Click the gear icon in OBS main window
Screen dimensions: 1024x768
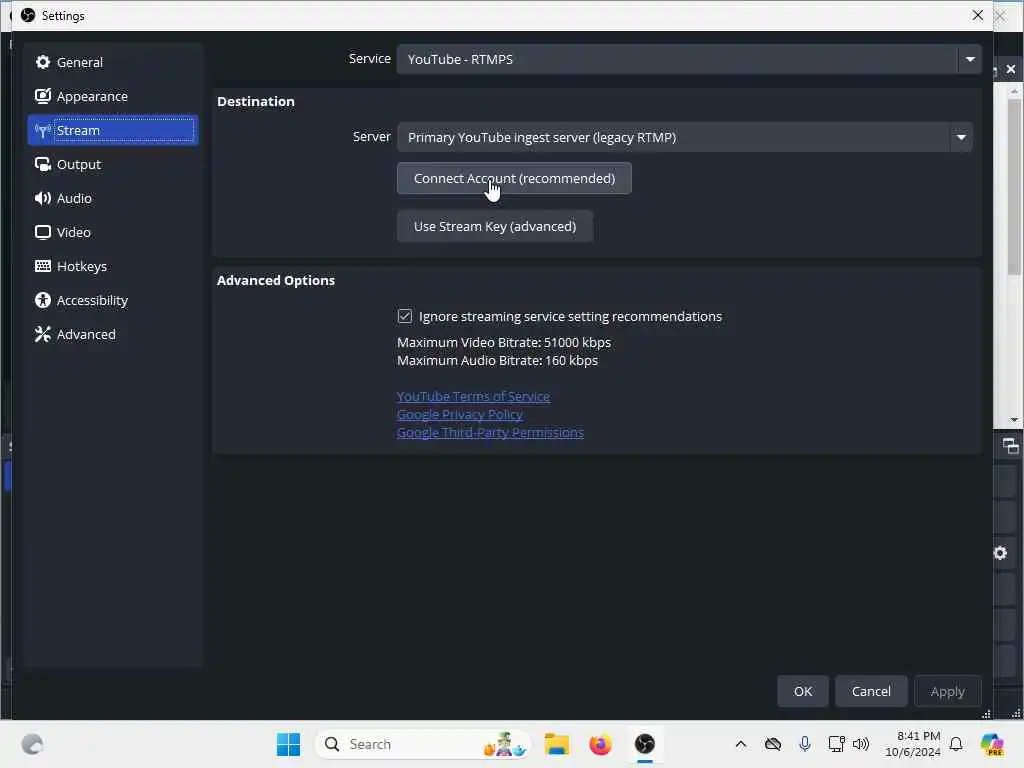(1000, 553)
